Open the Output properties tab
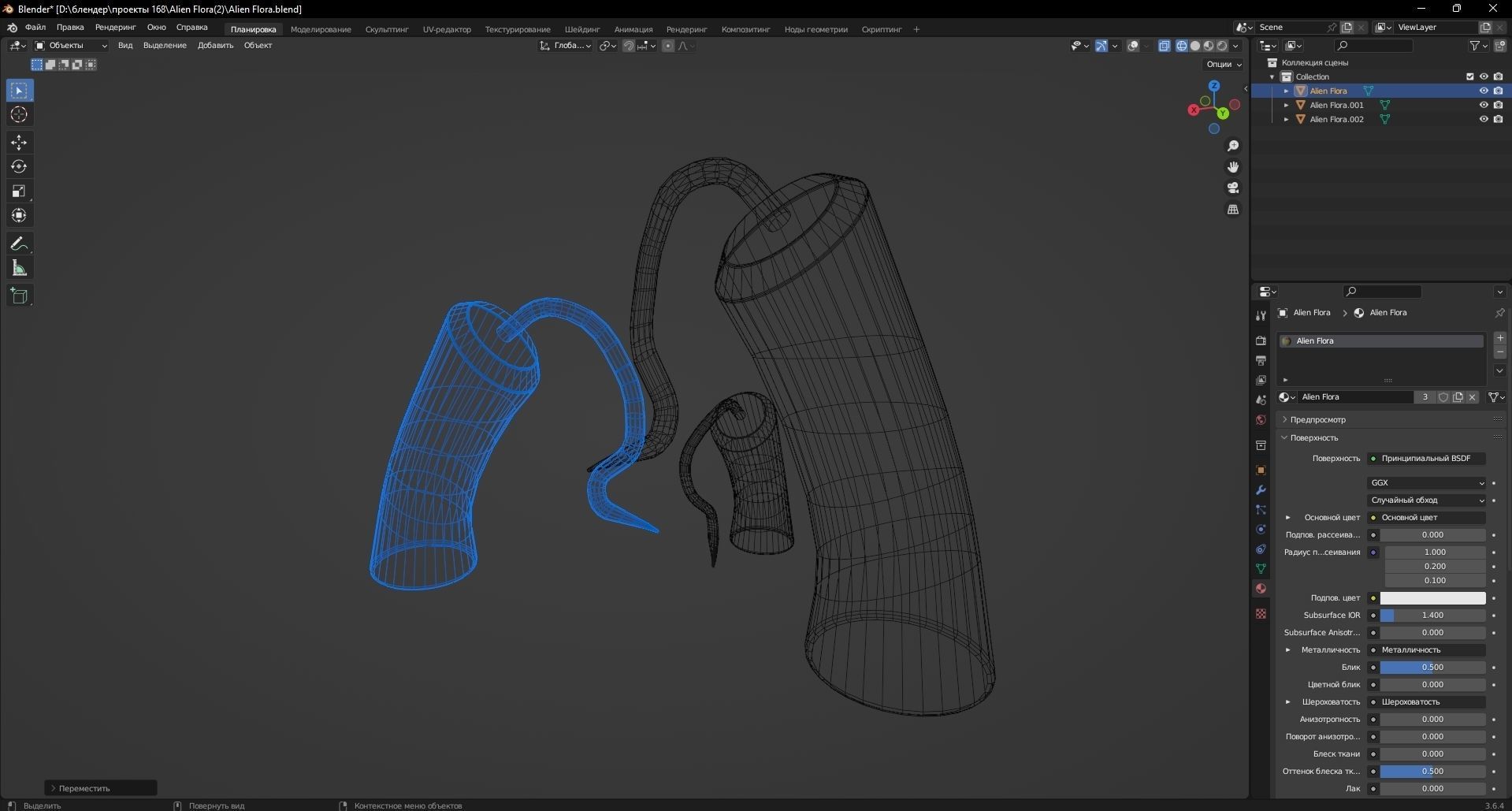The width and height of the screenshot is (1512, 811). (x=1261, y=360)
